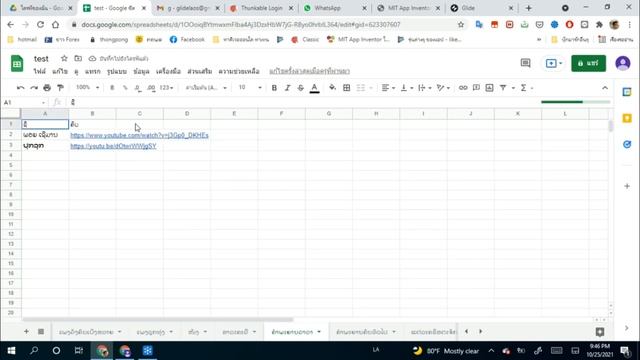The width and height of the screenshot is (640, 360).
Task: Open the Sheets home logo
Action: pos(17,63)
